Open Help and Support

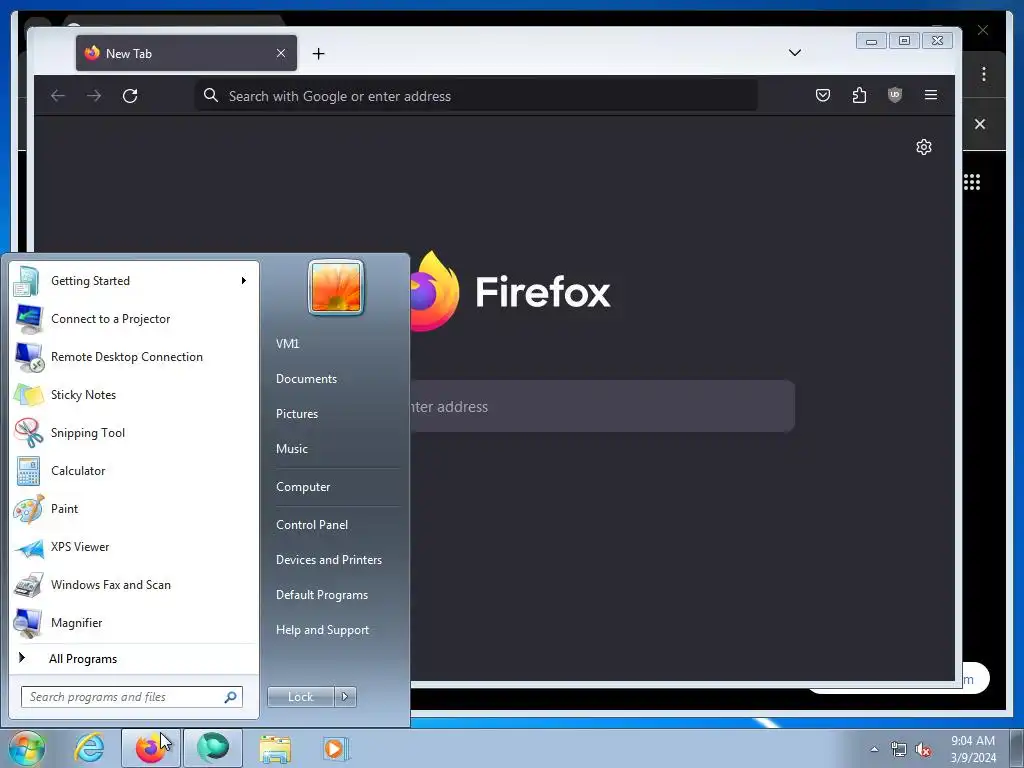[x=323, y=630]
